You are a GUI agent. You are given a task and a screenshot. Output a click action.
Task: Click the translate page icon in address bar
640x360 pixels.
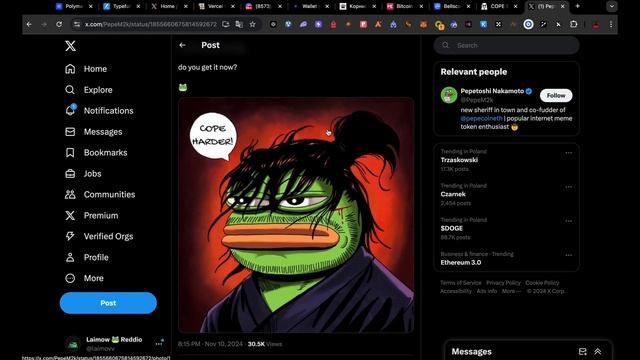click(239, 24)
